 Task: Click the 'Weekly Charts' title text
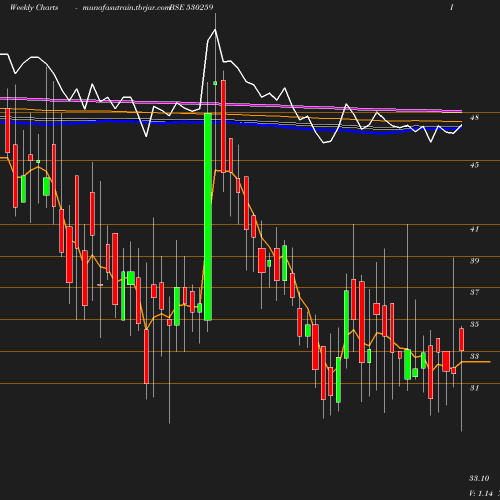(x=34, y=7)
